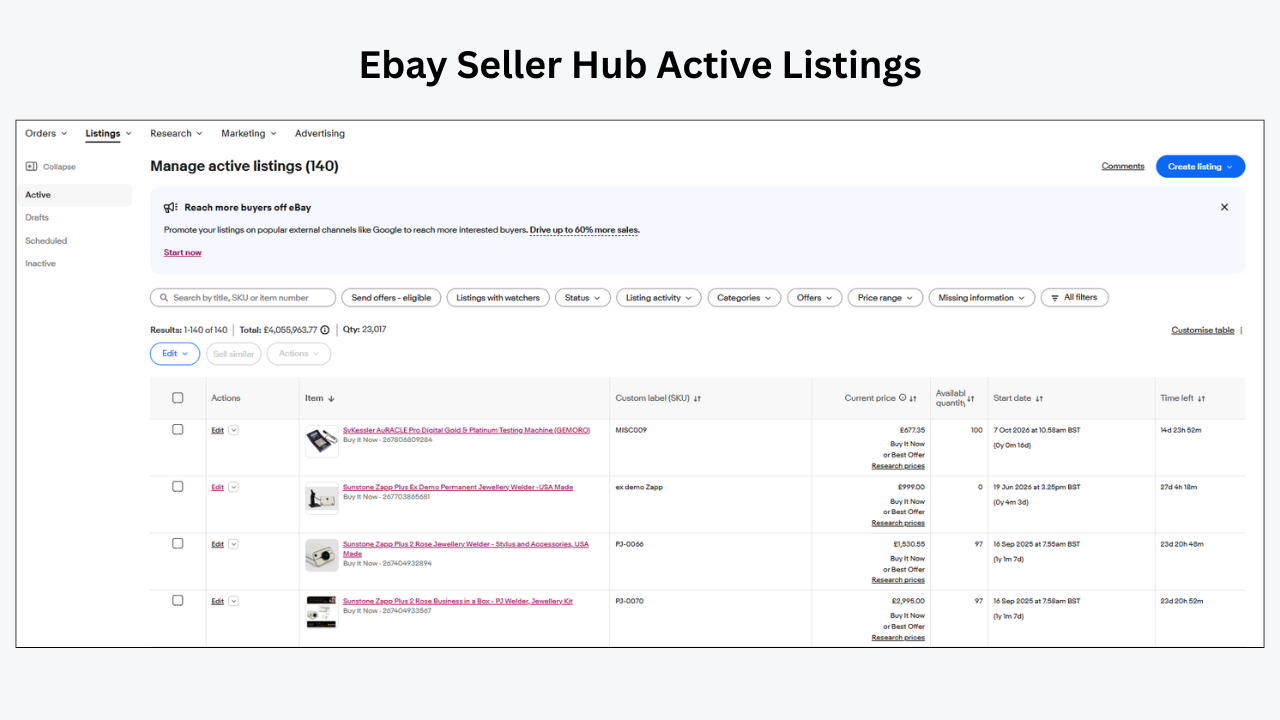Sort by Custom label (SKU) arrows
This screenshot has width=1280, height=720.
click(x=697, y=398)
